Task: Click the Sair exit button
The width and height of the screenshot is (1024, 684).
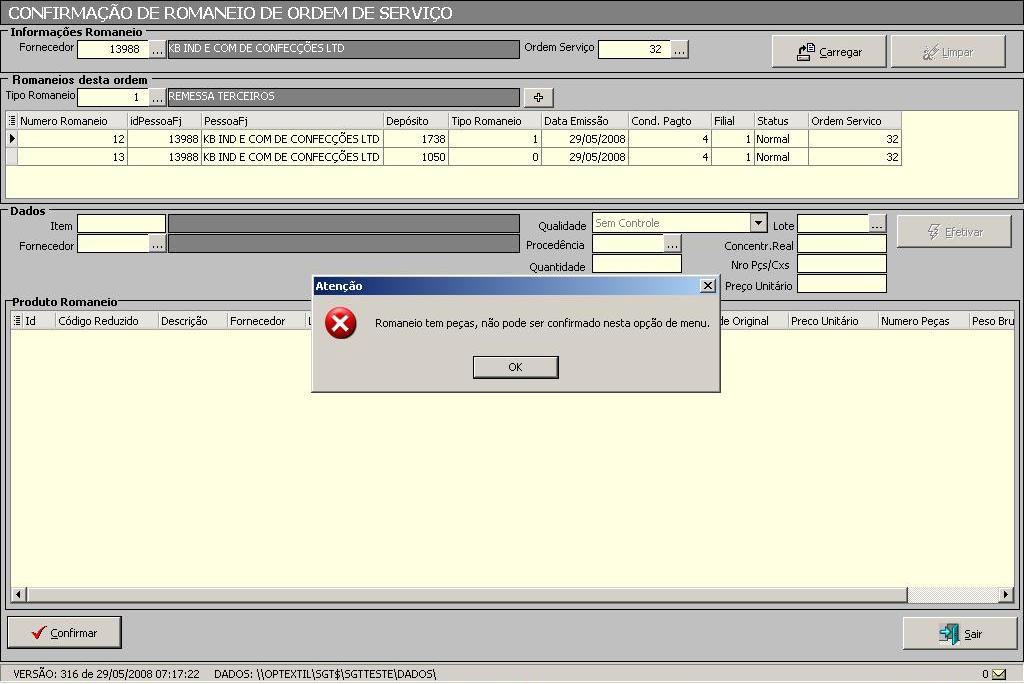Action: (960, 634)
